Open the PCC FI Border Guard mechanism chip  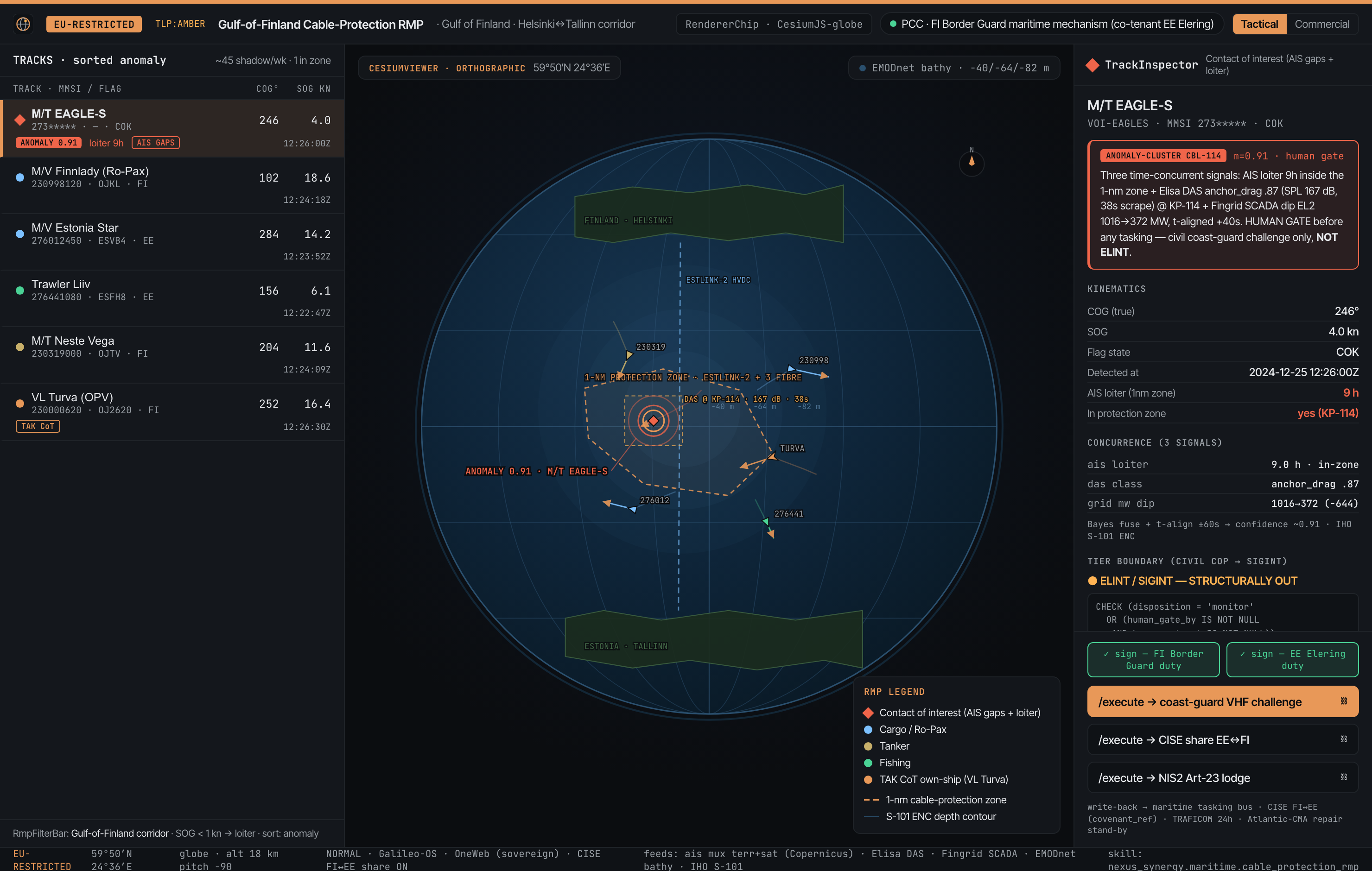click(x=1052, y=24)
